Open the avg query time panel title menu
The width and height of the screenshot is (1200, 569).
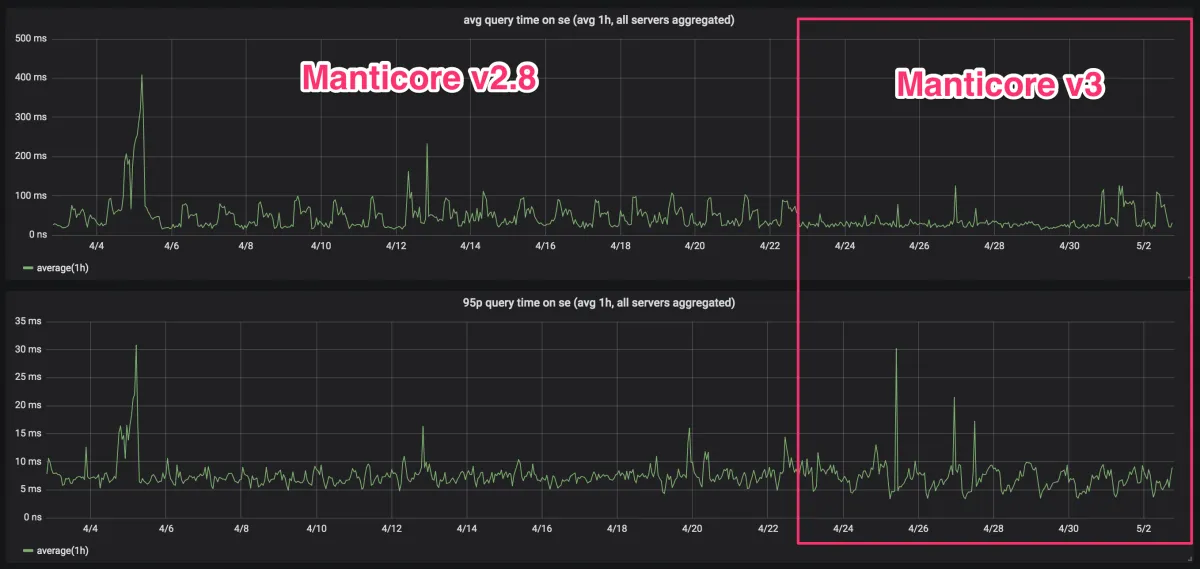coord(599,20)
